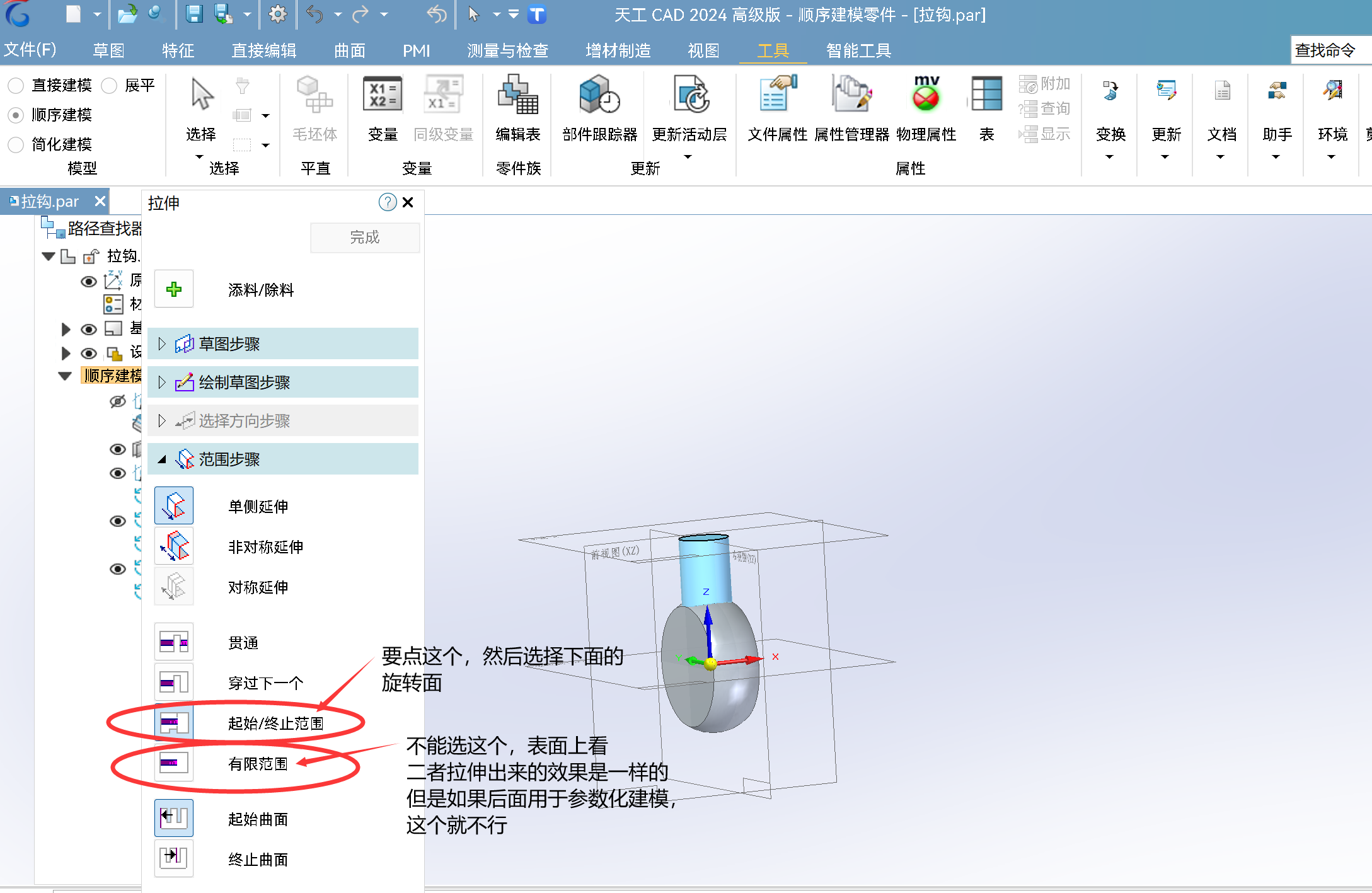Switch to the 测量与检查 ribbon tab

tap(508, 50)
